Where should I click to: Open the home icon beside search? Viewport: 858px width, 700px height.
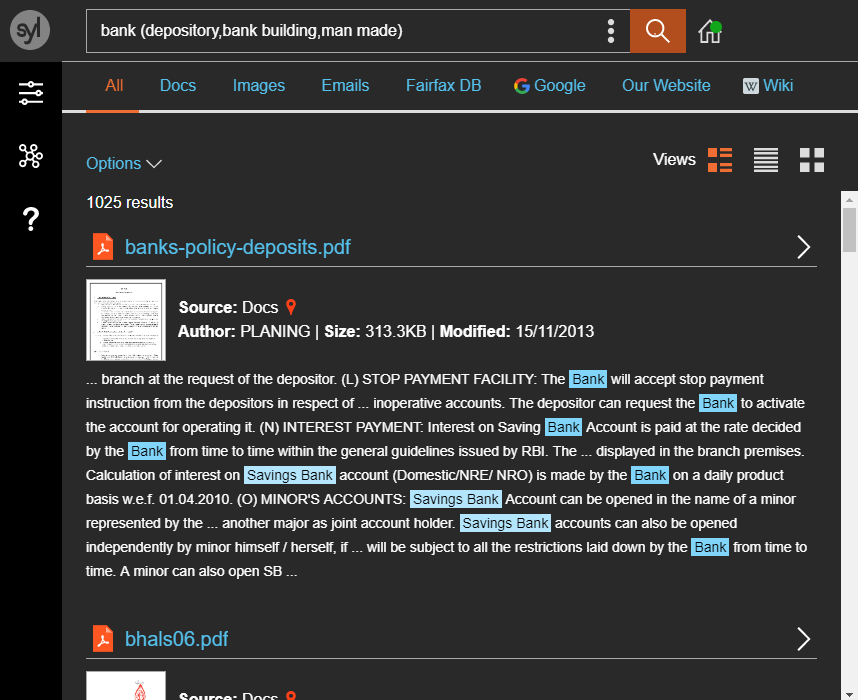point(710,31)
